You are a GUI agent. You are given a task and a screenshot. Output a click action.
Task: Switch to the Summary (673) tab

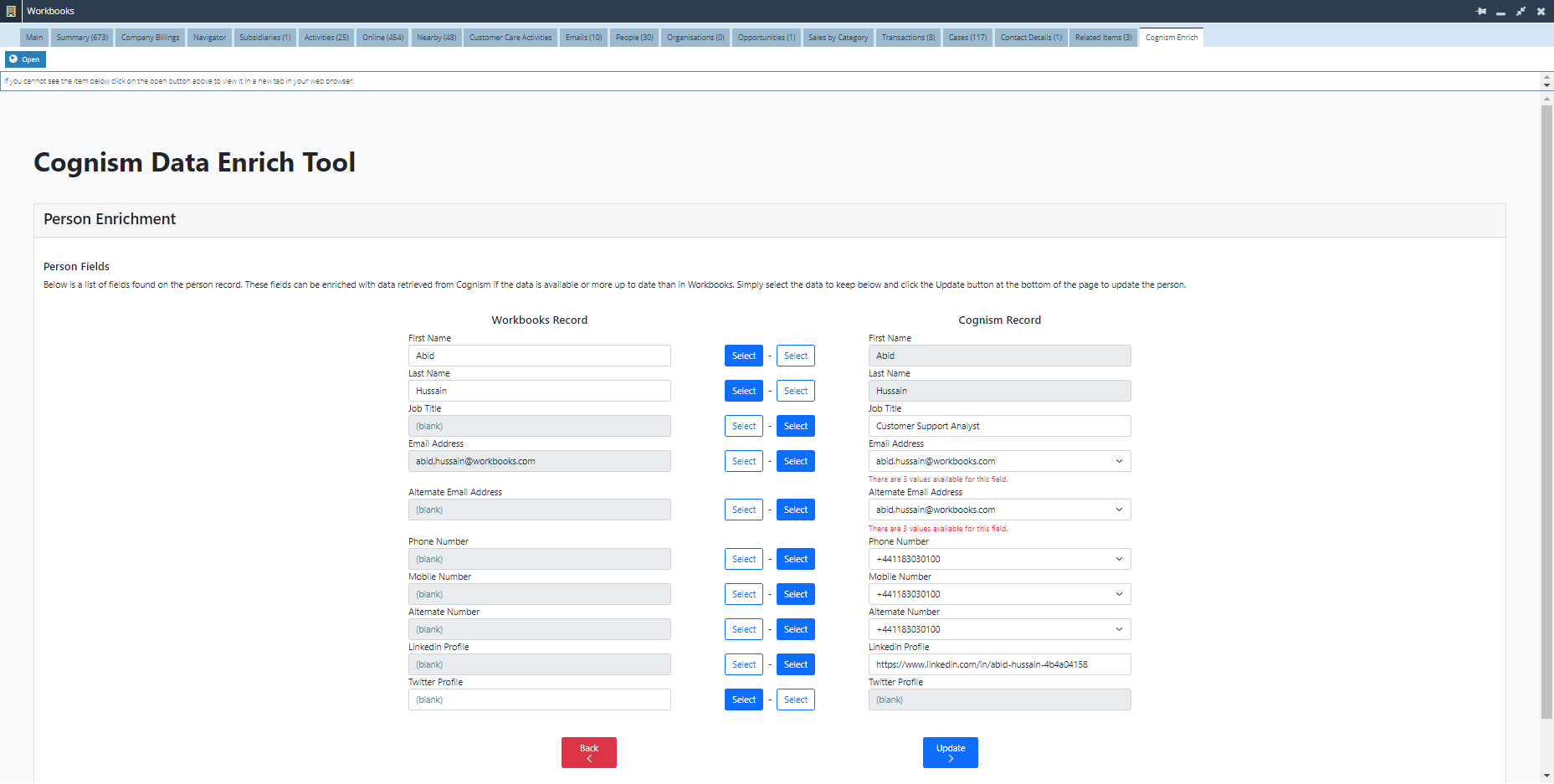(82, 38)
